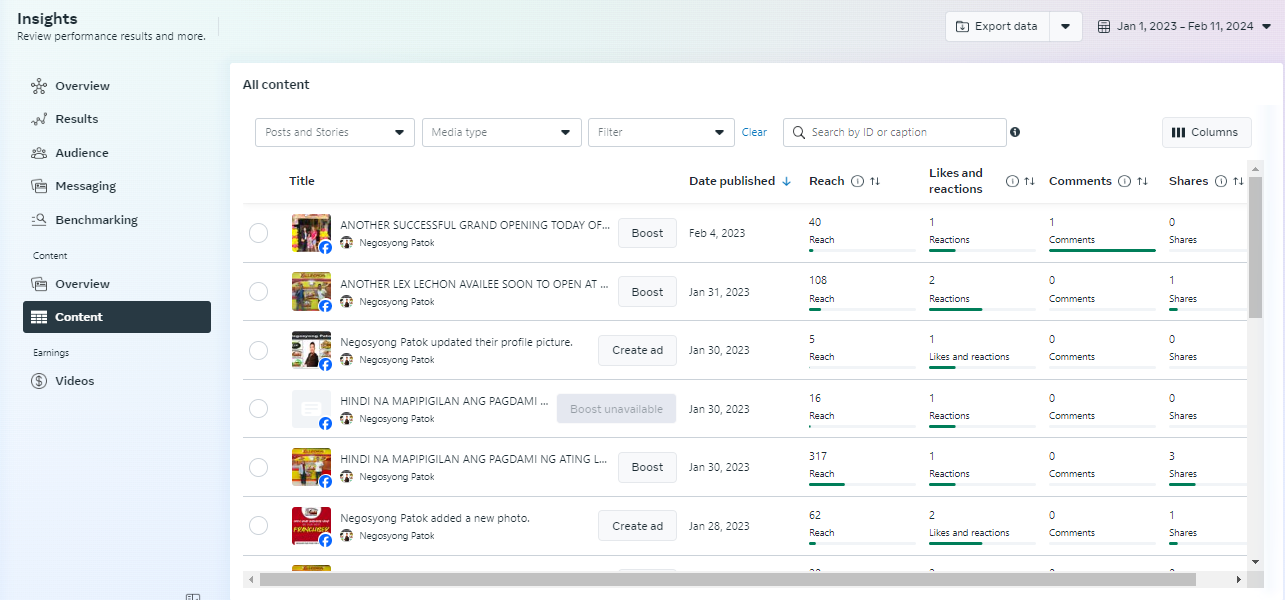1285x600 pixels.
Task: Boost the ANOTHER LEX LECHON AVAILEE post
Action: pyautogui.click(x=647, y=292)
